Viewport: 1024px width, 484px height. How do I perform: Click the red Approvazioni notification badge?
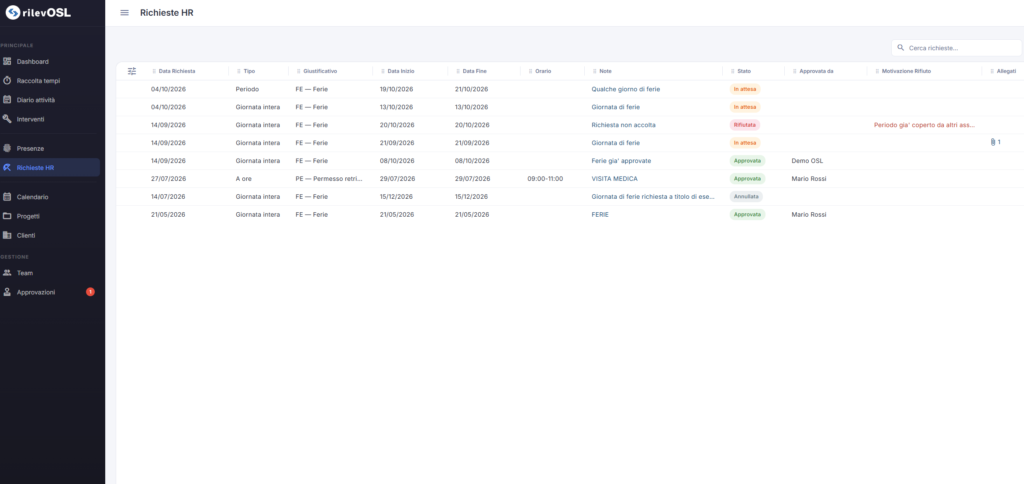pyautogui.click(x=90, y=292)
